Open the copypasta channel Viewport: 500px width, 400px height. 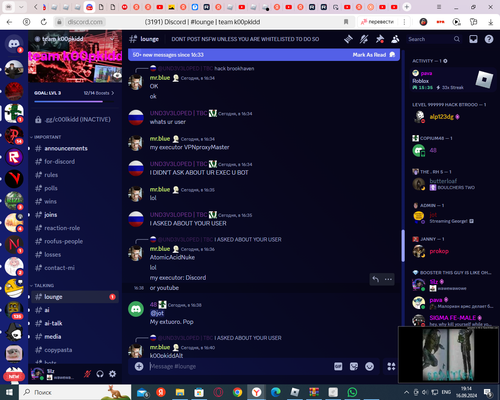tap(75, 350)
